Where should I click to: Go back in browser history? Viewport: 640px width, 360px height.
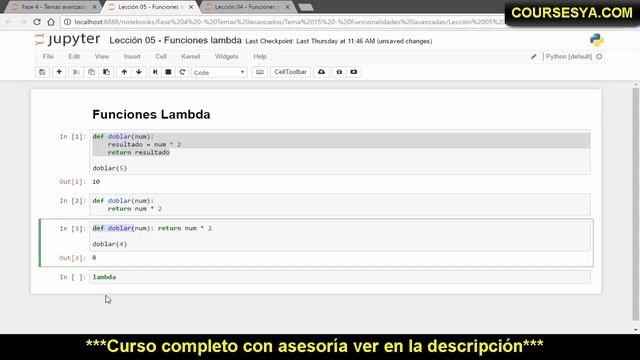pyautogui.click(x=9, y=22)
